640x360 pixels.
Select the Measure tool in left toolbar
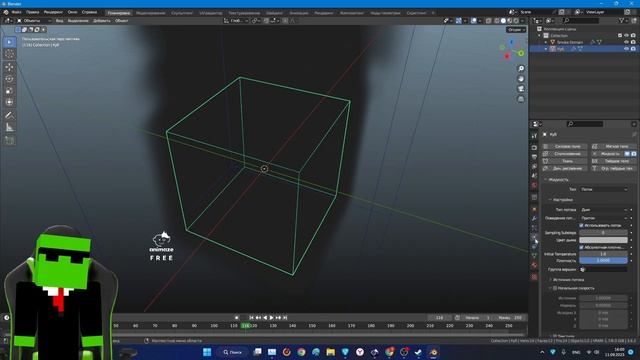coord(9,128)
